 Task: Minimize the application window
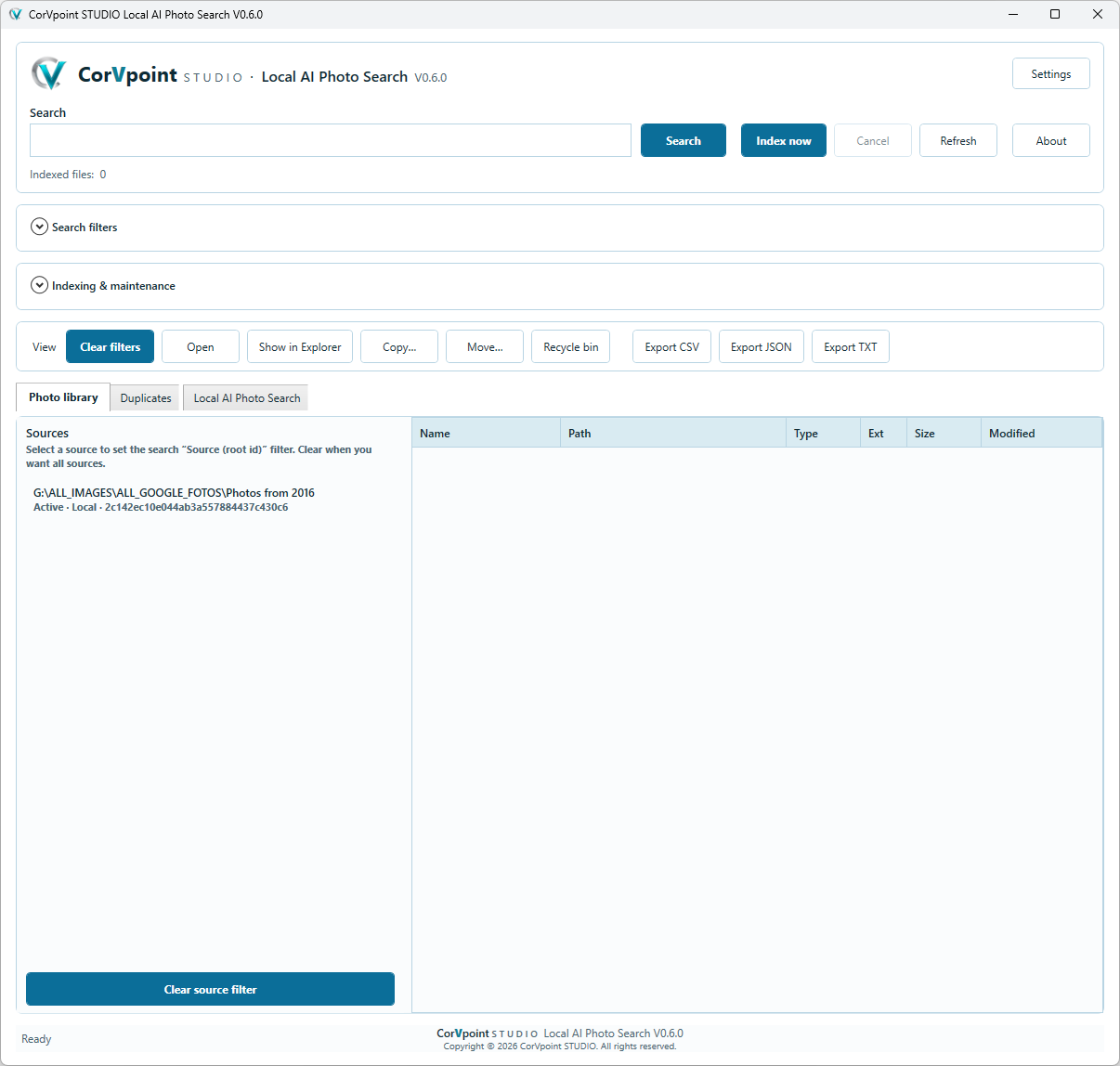tap(1012, 14)
